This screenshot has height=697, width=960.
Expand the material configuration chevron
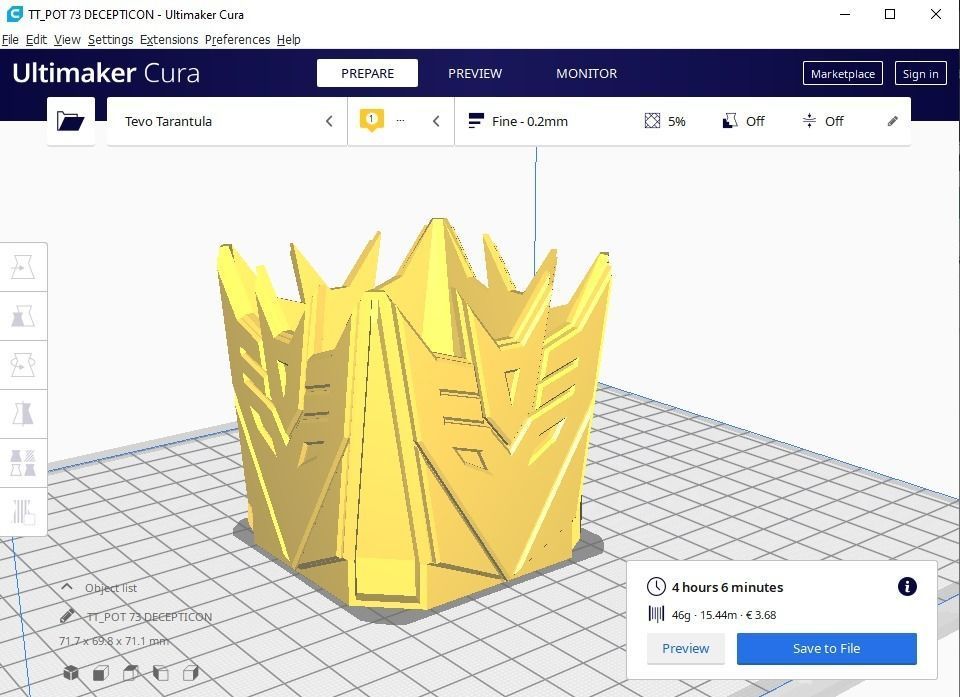pos(436,121)
